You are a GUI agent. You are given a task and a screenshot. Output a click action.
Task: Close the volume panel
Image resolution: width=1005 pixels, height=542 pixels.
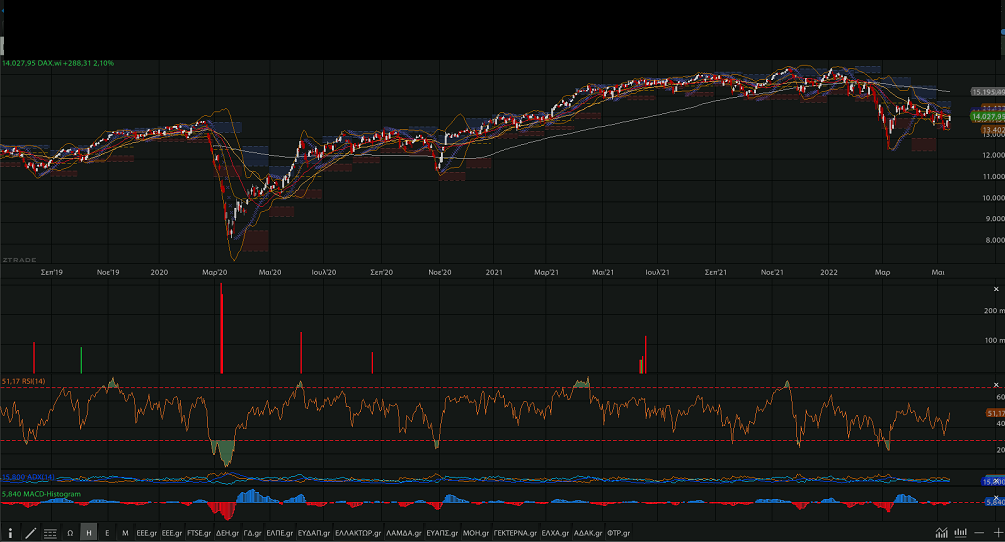(996, 289)
